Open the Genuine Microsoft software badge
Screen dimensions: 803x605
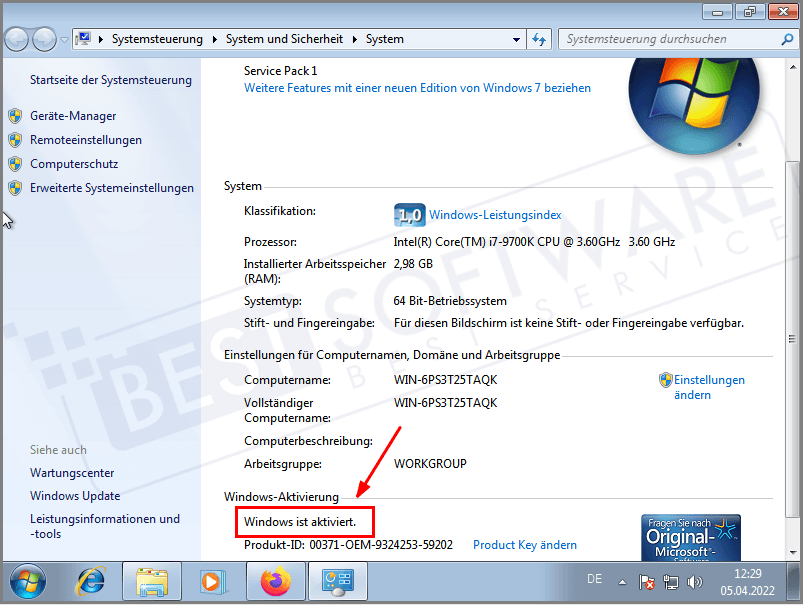point(690,539)
